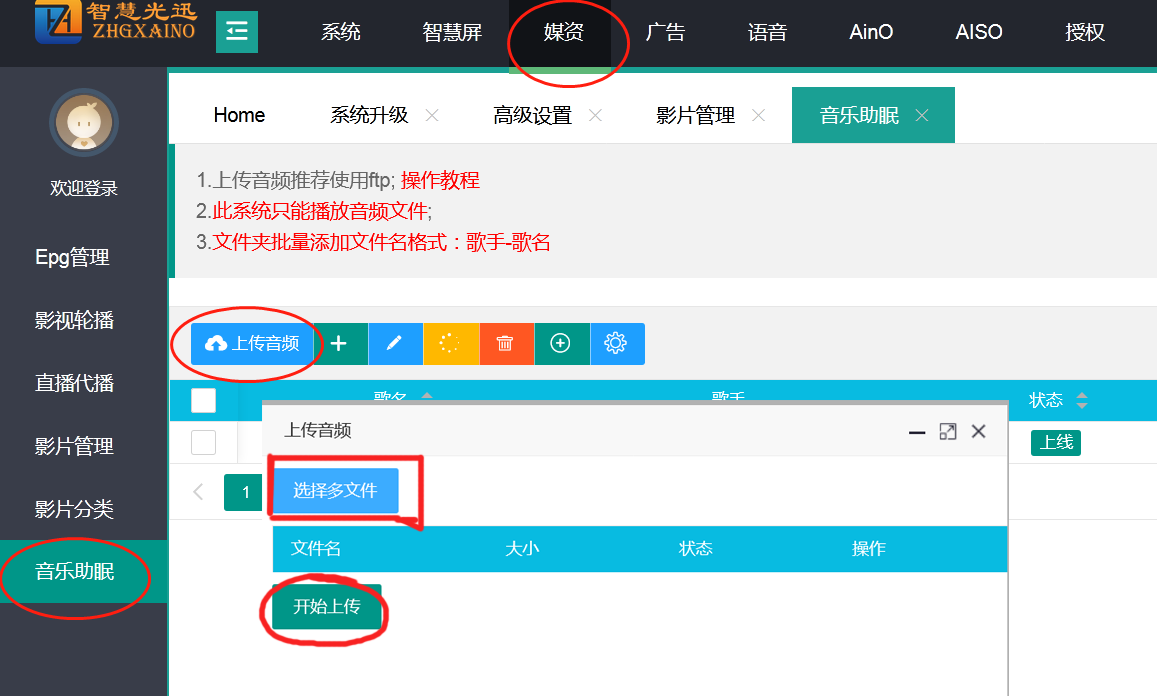
Task: Click the orange trash delete icon
Action: click(x=505, y=344)
